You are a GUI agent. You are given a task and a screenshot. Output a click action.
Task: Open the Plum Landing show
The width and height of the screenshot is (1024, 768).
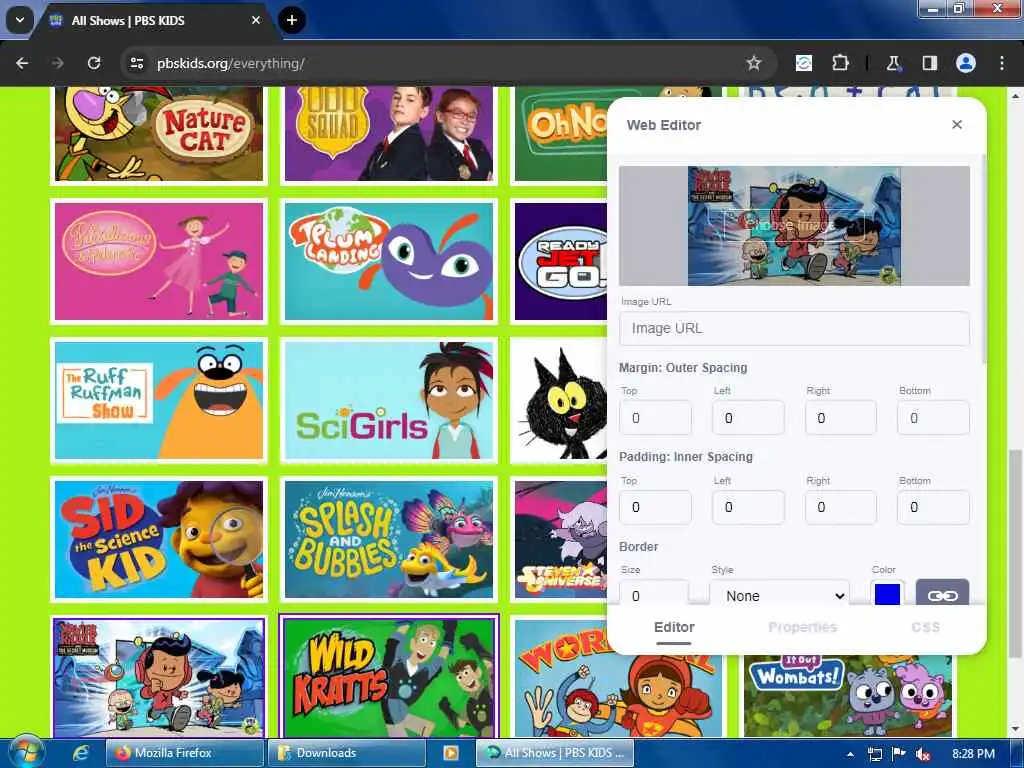[389, 261]
